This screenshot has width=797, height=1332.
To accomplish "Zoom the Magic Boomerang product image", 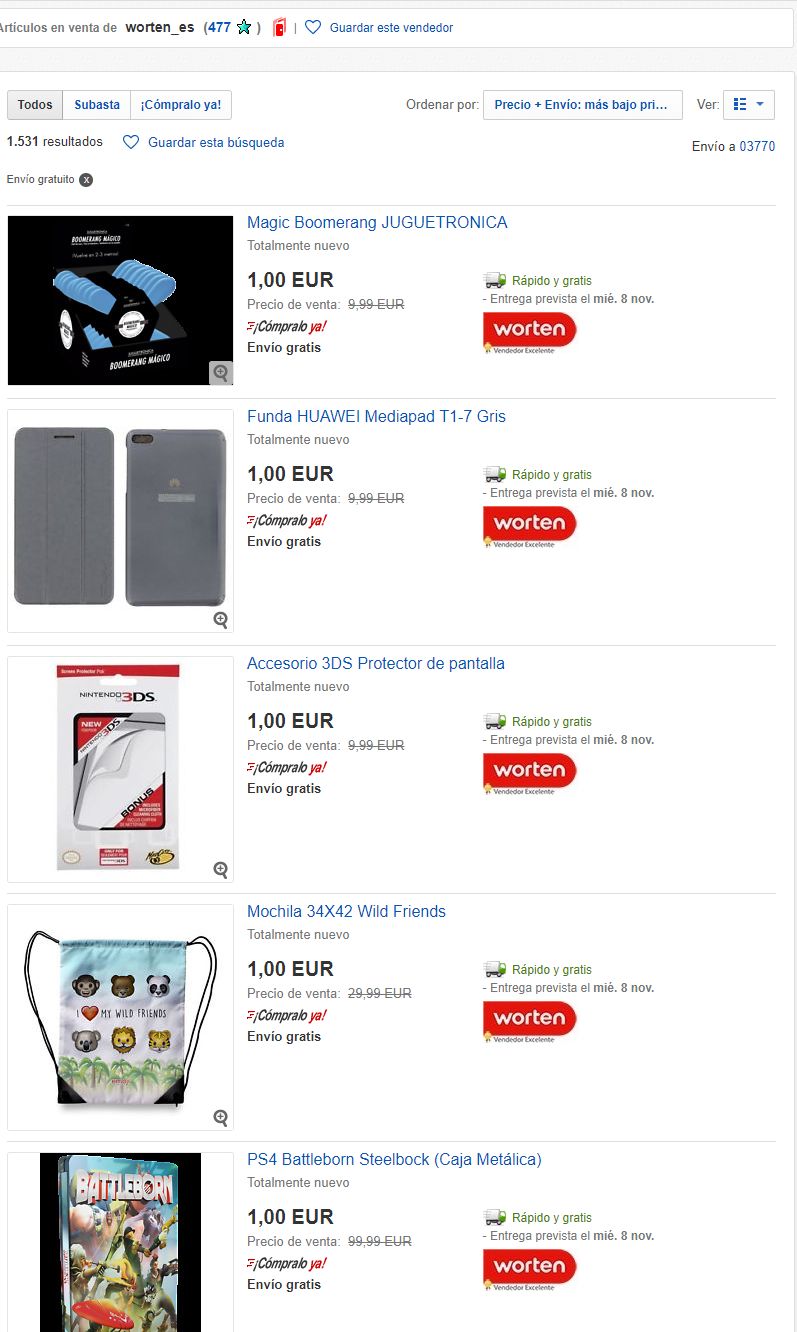I will tap(221, 372).
